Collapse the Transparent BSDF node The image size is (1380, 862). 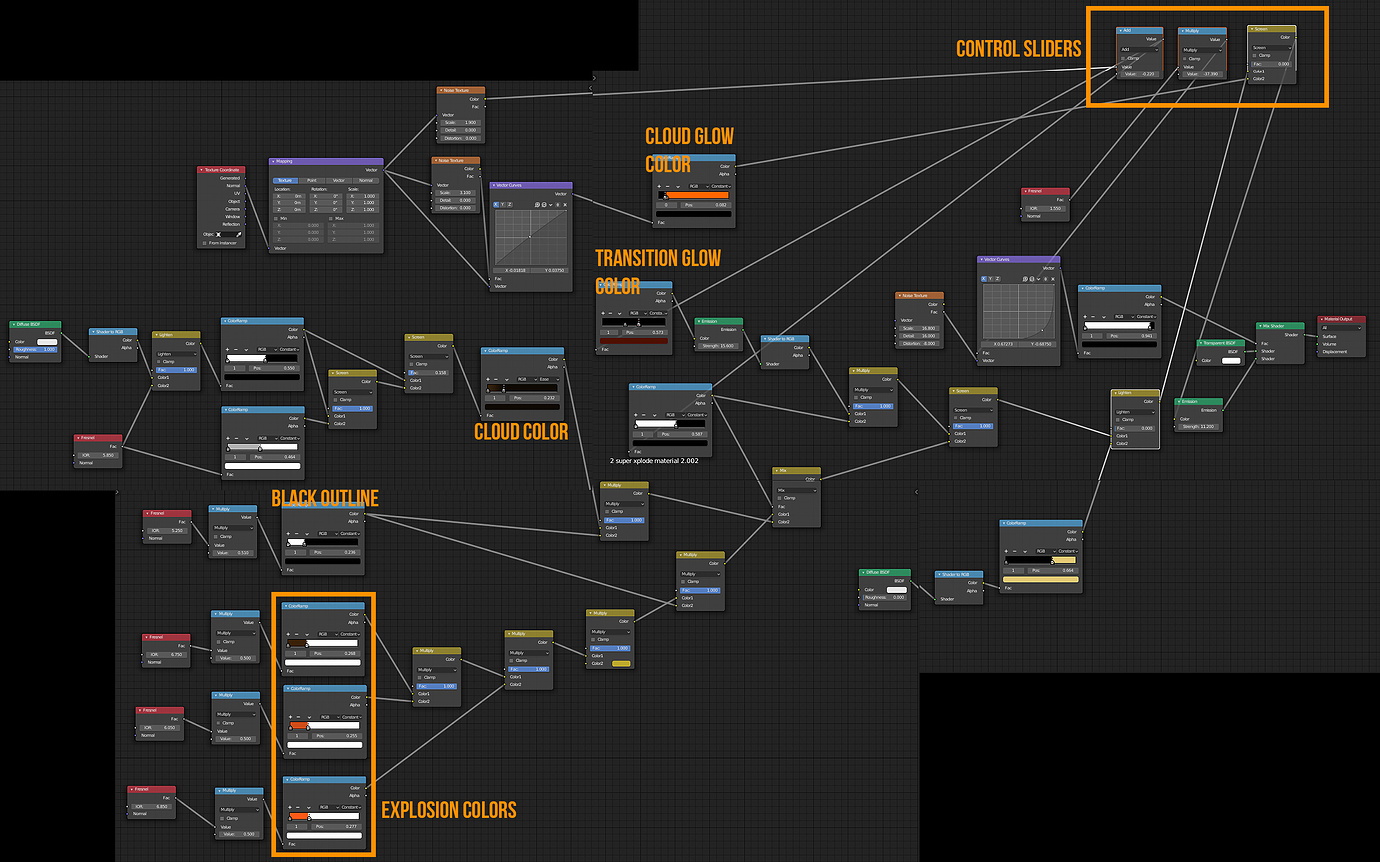[1201, 343]
